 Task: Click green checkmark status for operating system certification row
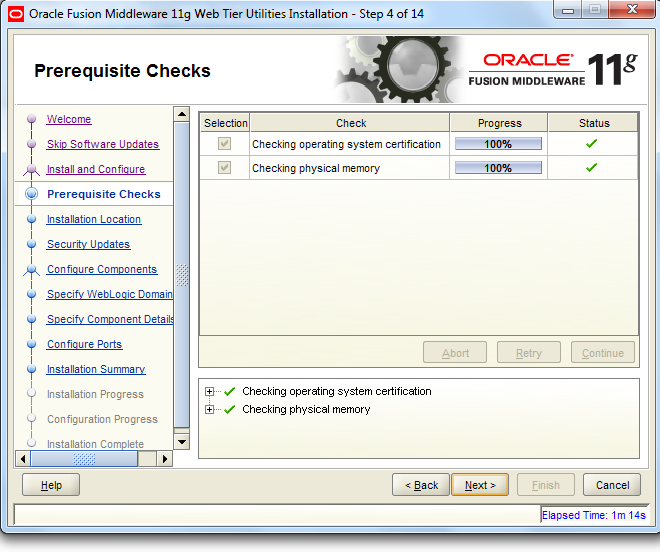pyautogui.click(x=591, y=144)
